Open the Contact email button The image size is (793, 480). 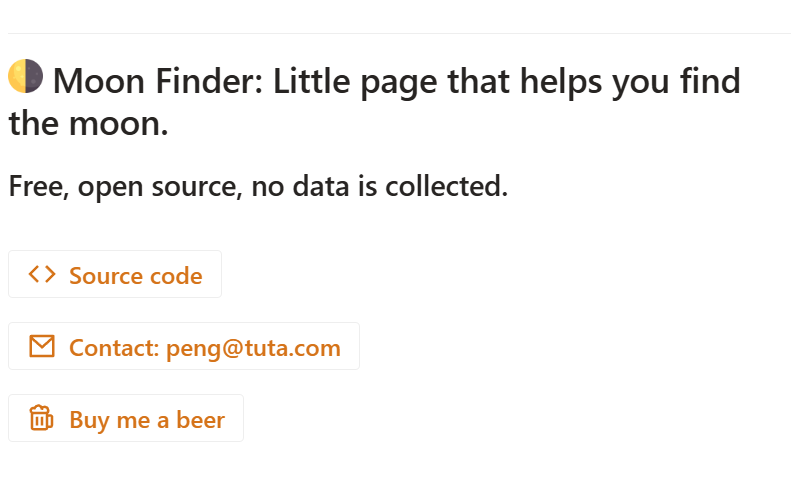[x=184, y=346]
